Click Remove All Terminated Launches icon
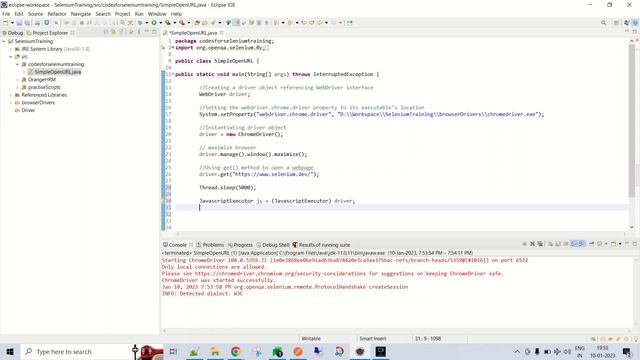 (540, 244)
